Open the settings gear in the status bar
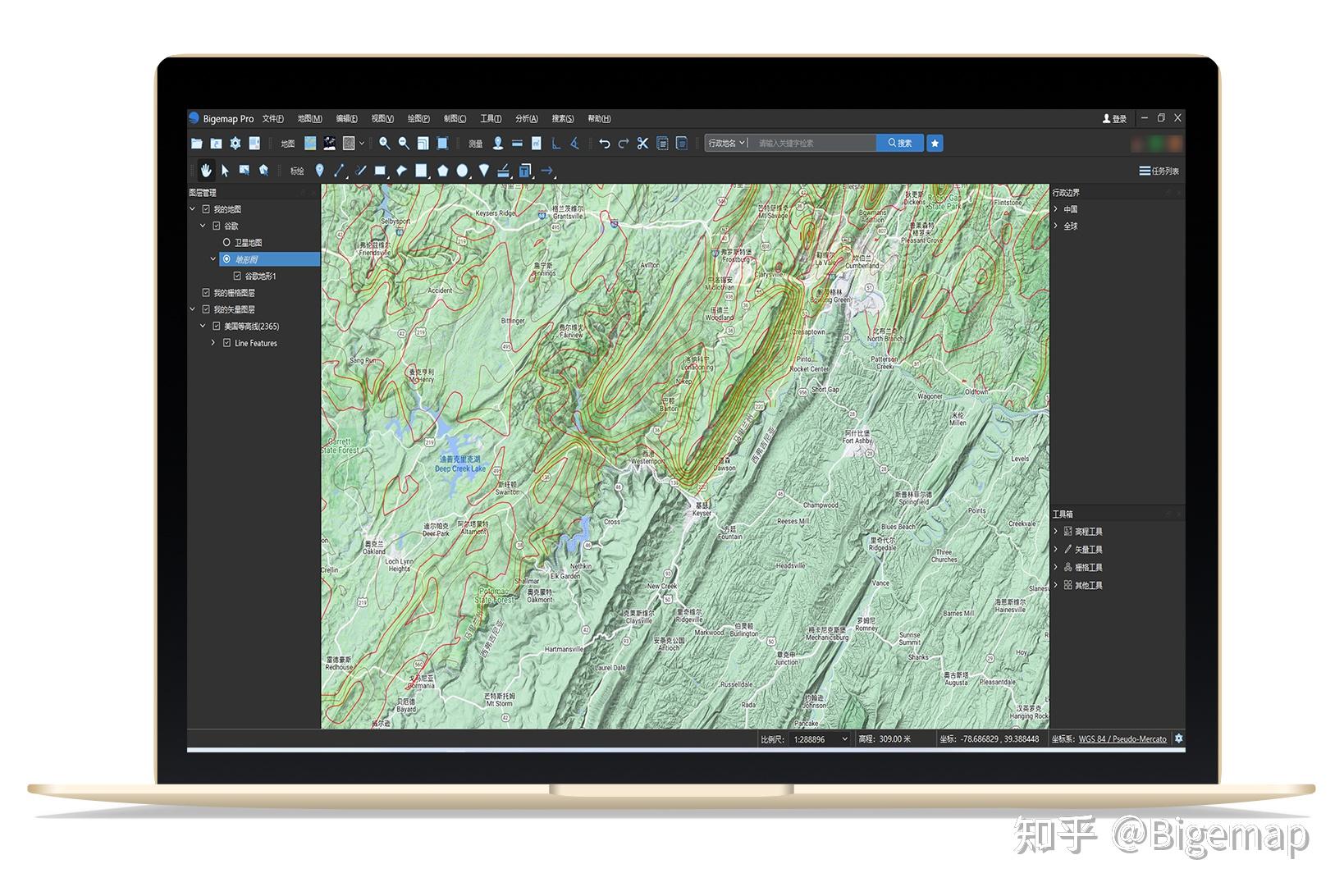Viewport: 1344px width, 896px height. click(1177, 738)
